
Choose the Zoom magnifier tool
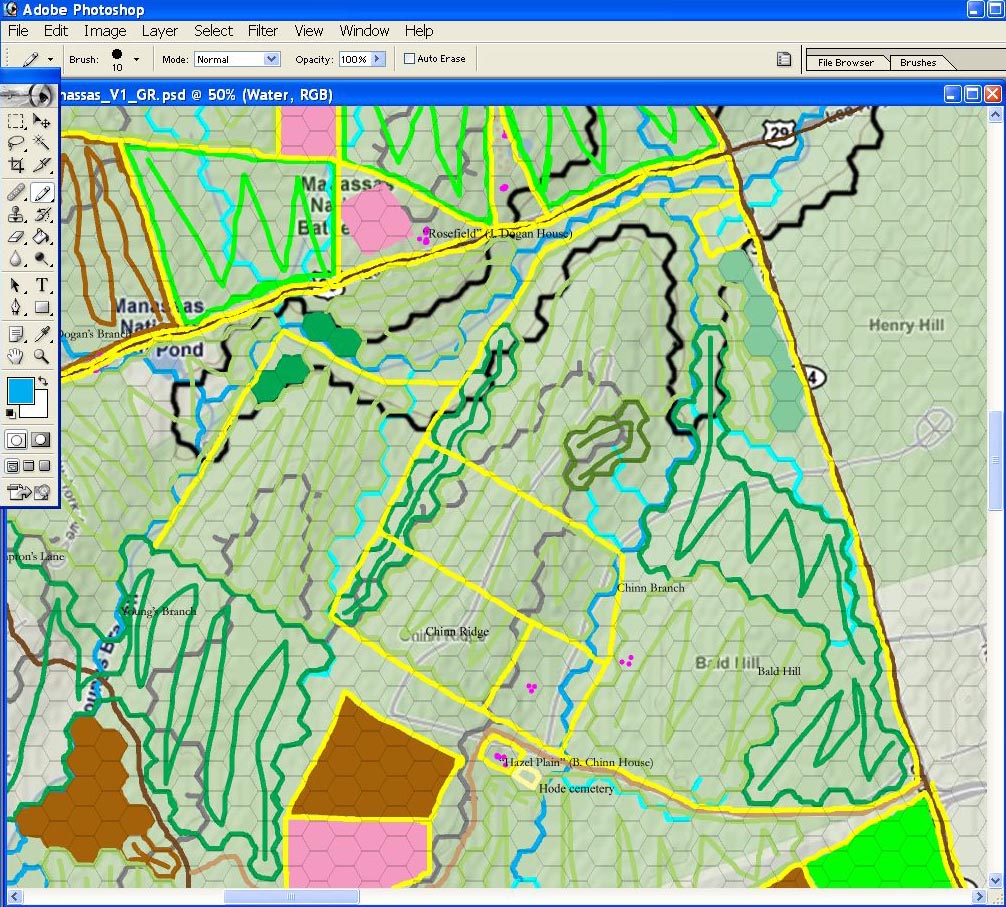pos(42,356)
